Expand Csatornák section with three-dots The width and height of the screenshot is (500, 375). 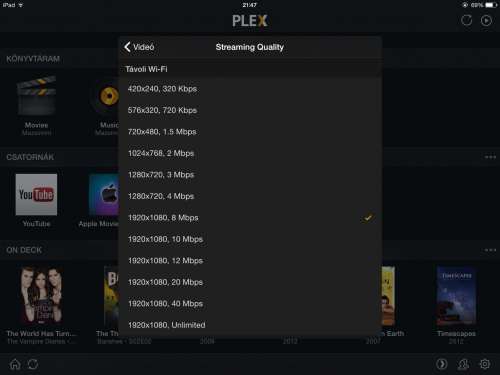click(x=490, y=157)
